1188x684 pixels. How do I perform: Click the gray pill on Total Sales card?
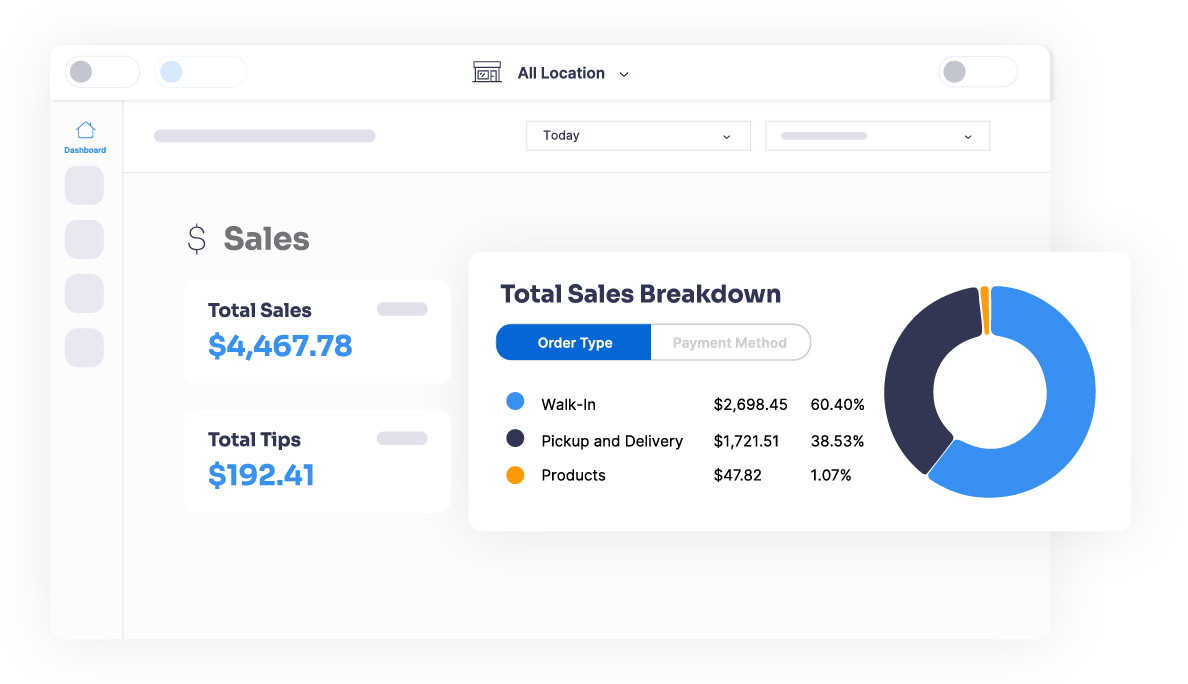pyautogui.click(x=402, y=310)
